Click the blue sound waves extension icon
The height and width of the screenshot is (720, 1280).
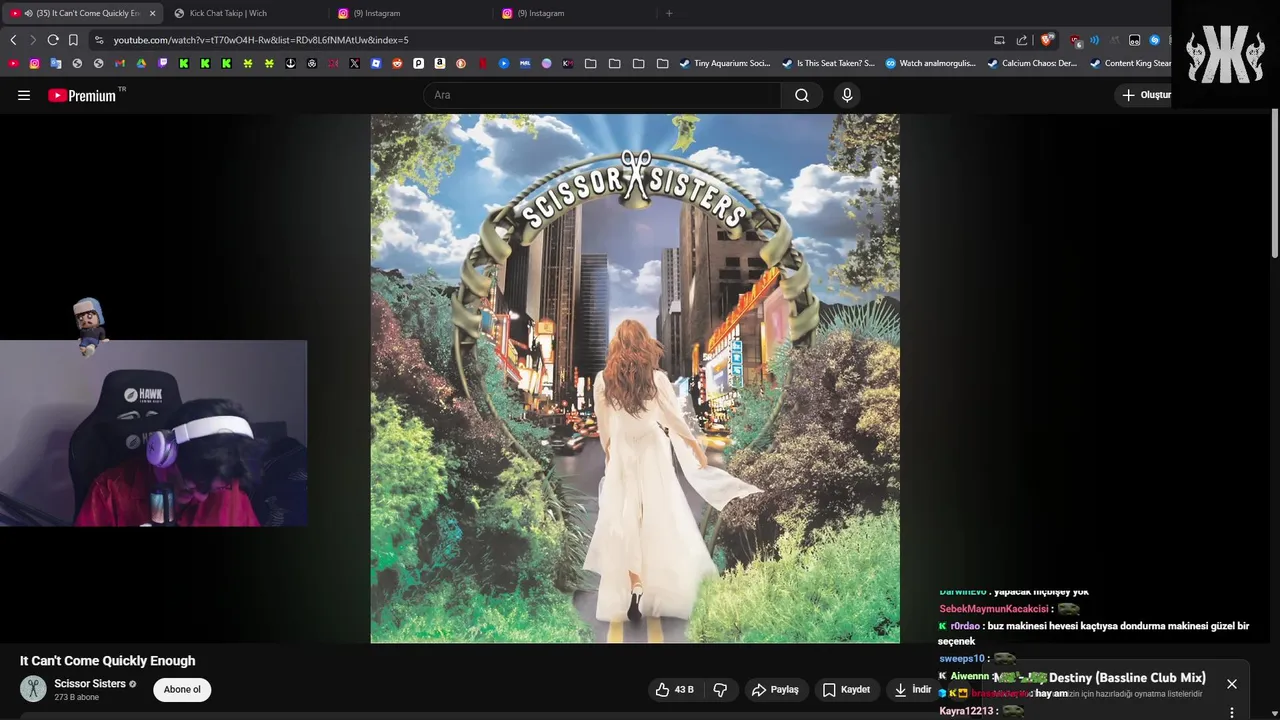(x=1094, y=40)
